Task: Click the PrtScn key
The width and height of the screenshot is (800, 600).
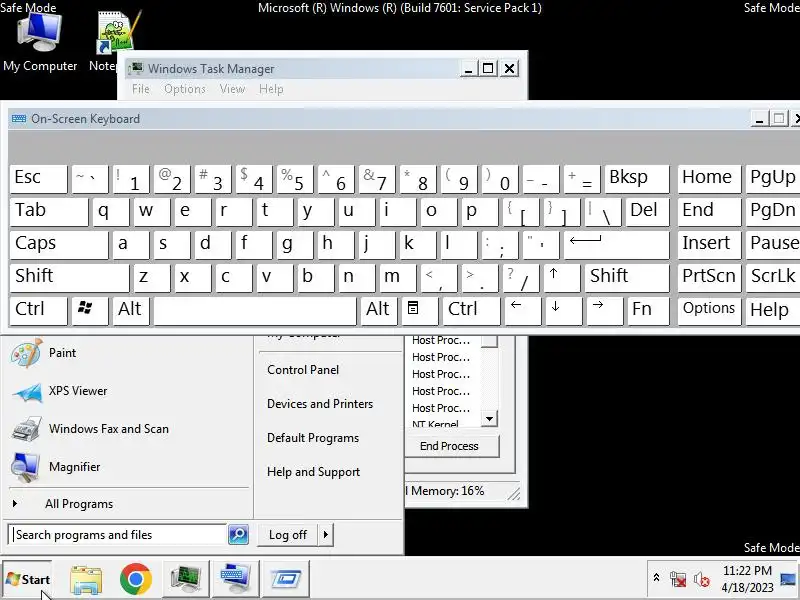Action: click(709, 278)
